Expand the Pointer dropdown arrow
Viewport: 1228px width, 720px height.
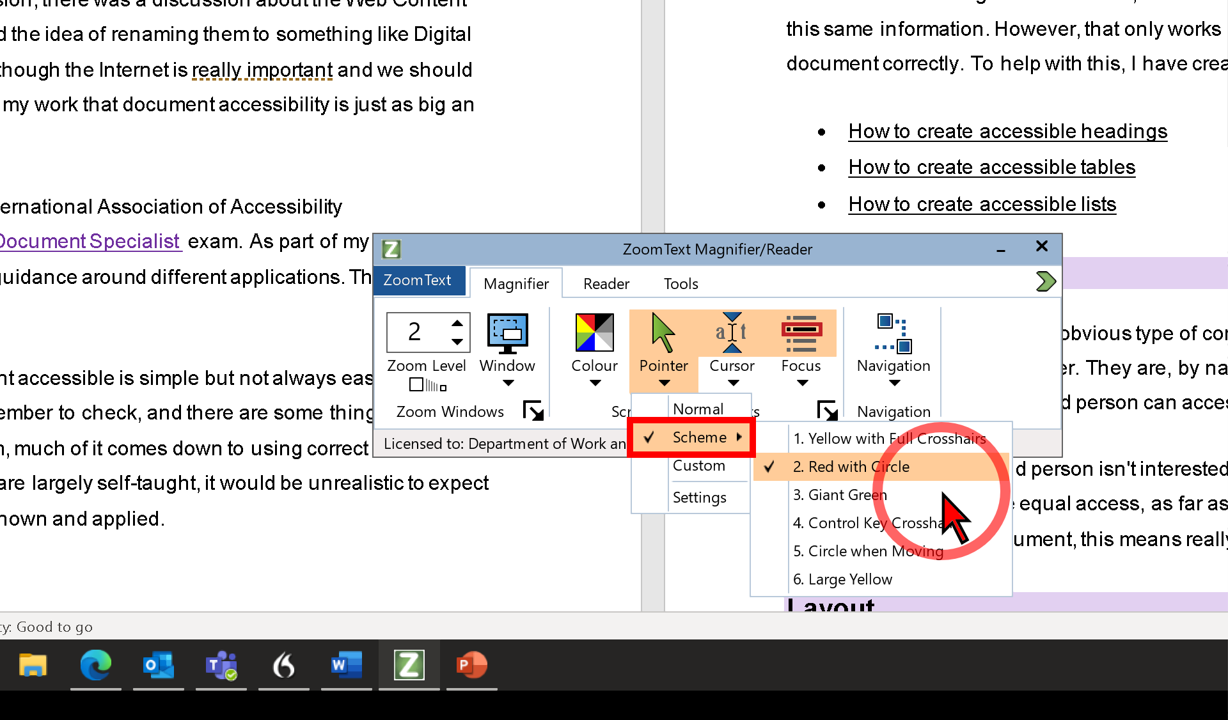pos(663,383)
